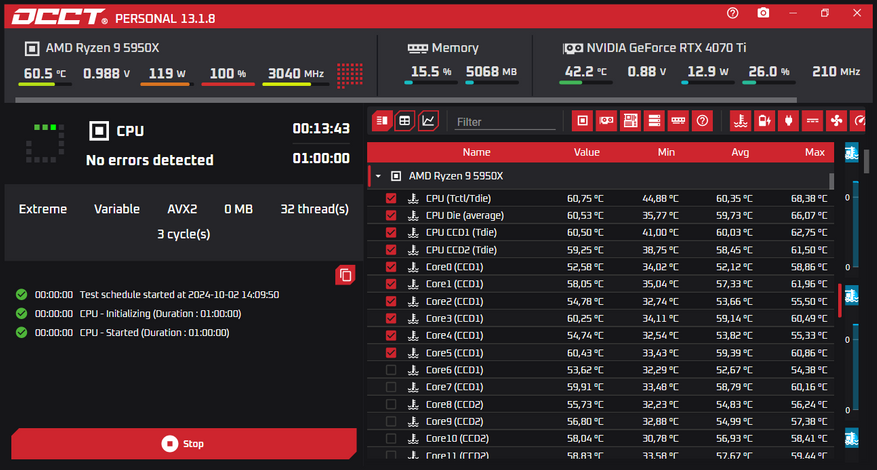Image resolution: width=877 pixels, height=470 pixels.
Task: Sort sensors by the Value column
Action: click(x=586, y=152)
